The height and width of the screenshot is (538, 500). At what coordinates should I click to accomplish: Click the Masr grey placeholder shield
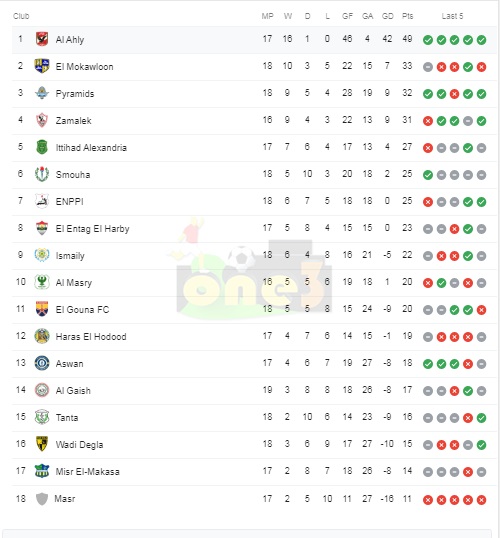click(42, 499)
